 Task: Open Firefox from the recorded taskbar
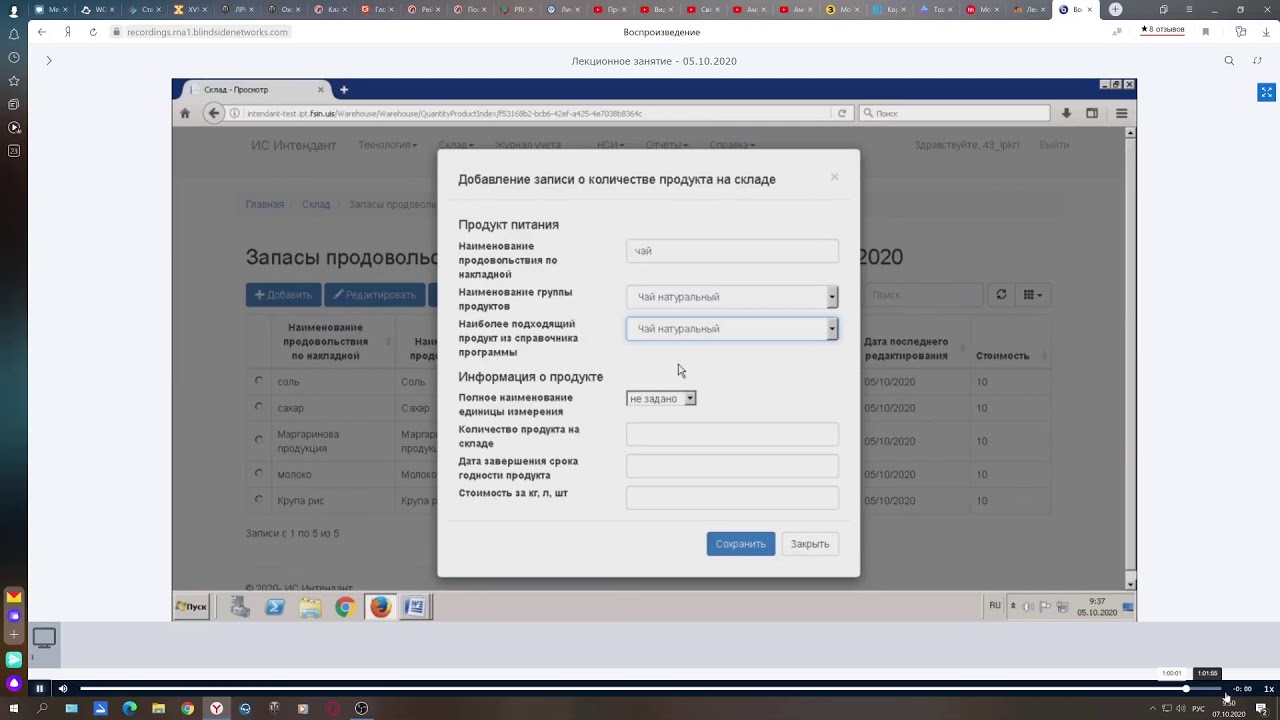coord(380,607)
